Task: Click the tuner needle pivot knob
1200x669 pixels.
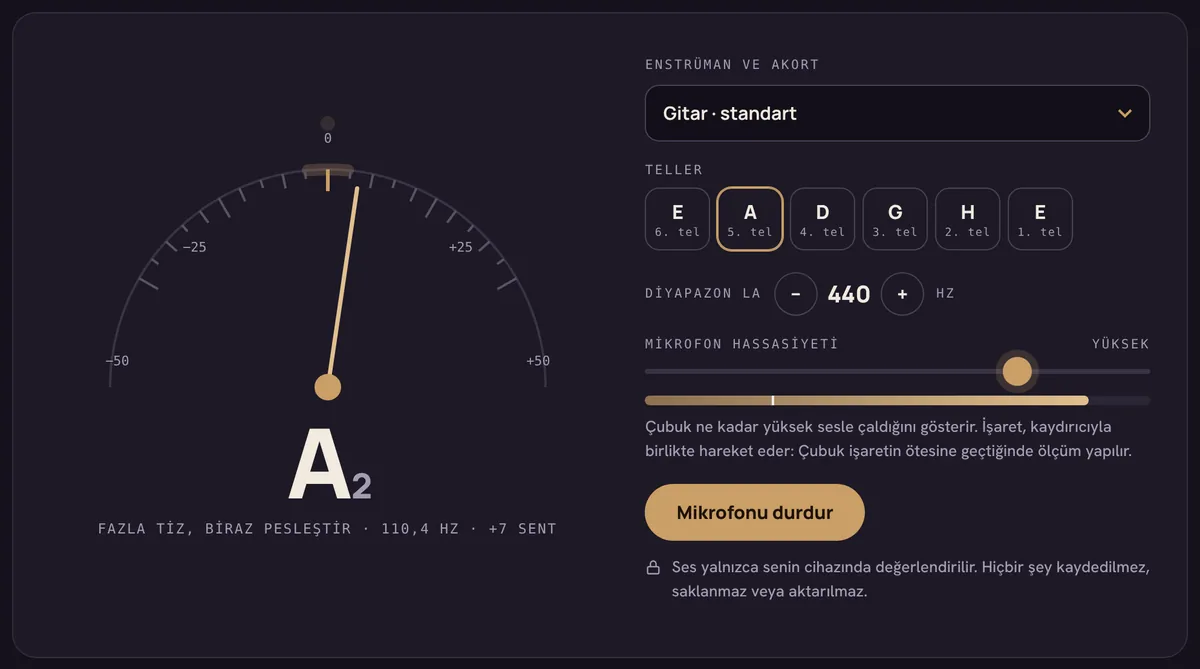Action: coord(328,387)
